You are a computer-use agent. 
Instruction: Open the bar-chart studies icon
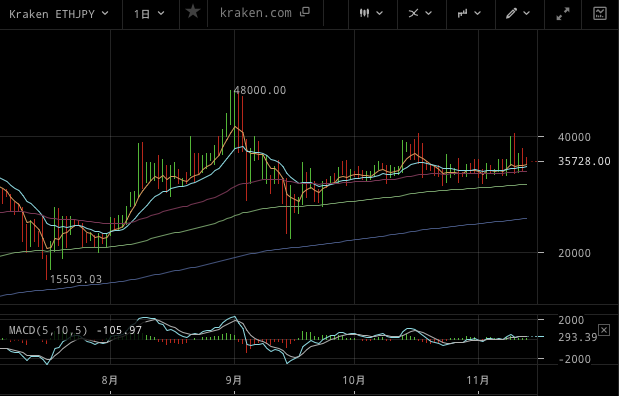pos(462,13)
